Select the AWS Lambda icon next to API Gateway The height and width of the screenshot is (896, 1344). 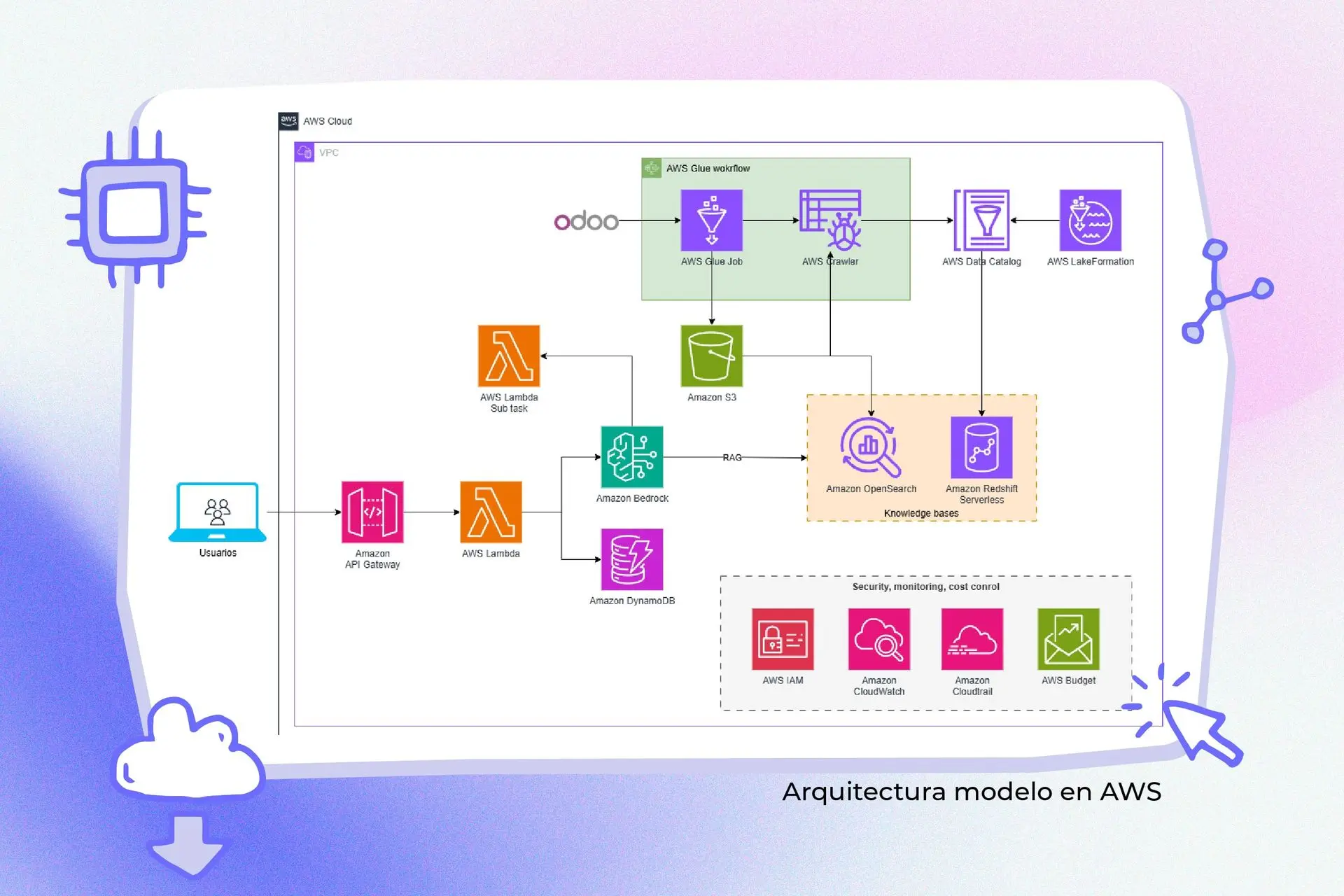click(x=491, y=512)
